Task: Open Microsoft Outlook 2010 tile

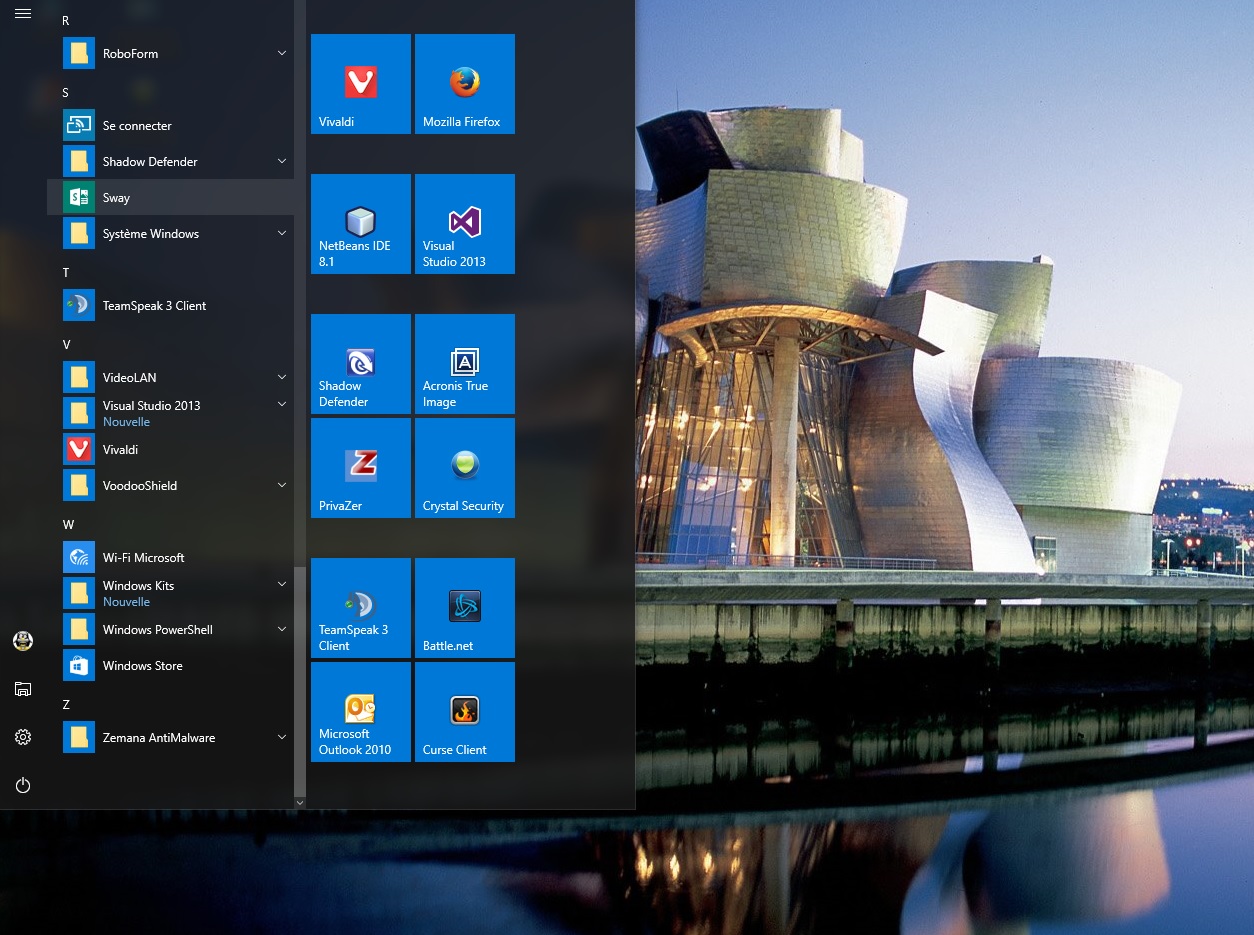Action: (x=360, y=712)
